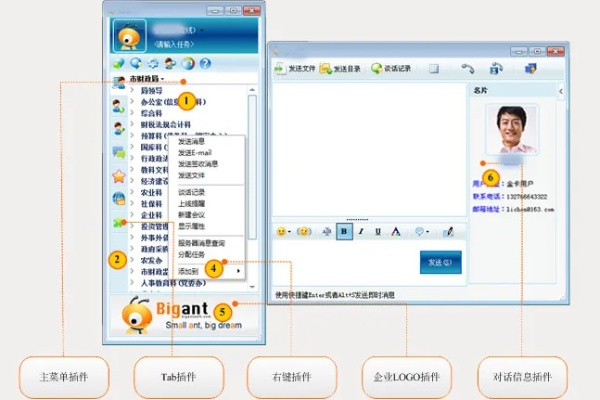Click the tree scrollbar up arrow

coord(252,90)
